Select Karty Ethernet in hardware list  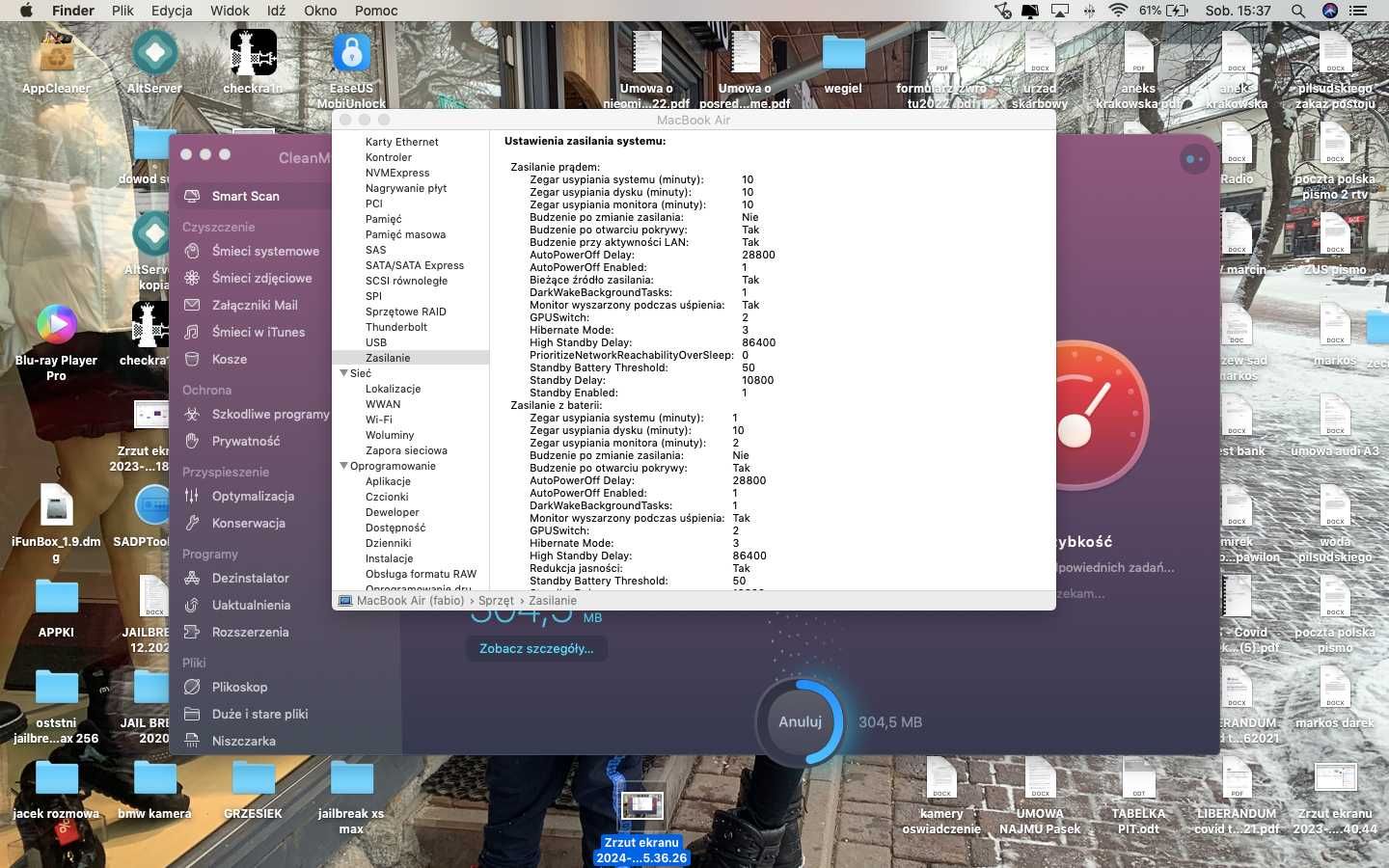click(401, 142)
